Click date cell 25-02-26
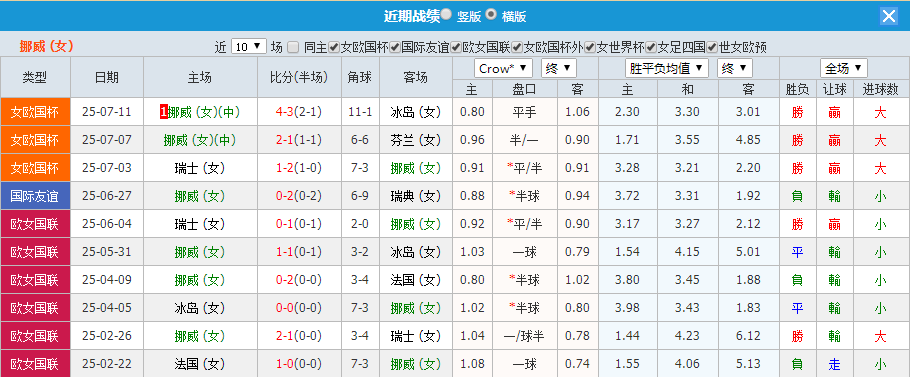 click(x=107, y=336)
